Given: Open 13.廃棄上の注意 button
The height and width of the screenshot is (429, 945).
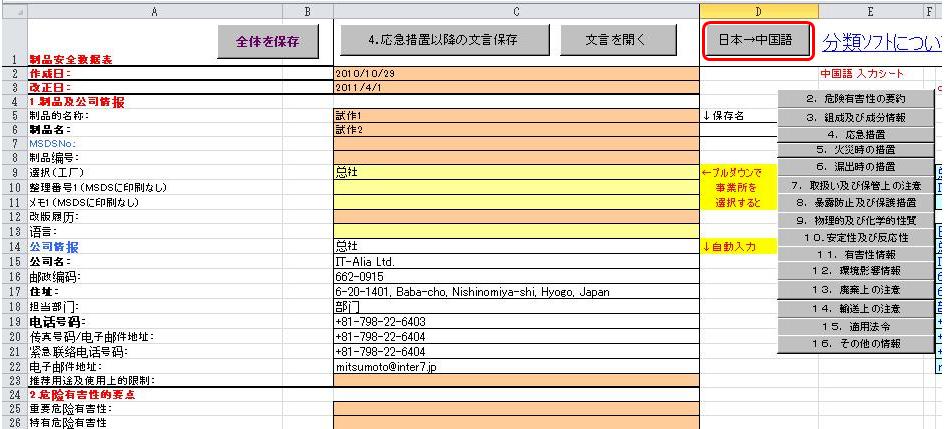Looking at the screenshot, I should 855,290.
